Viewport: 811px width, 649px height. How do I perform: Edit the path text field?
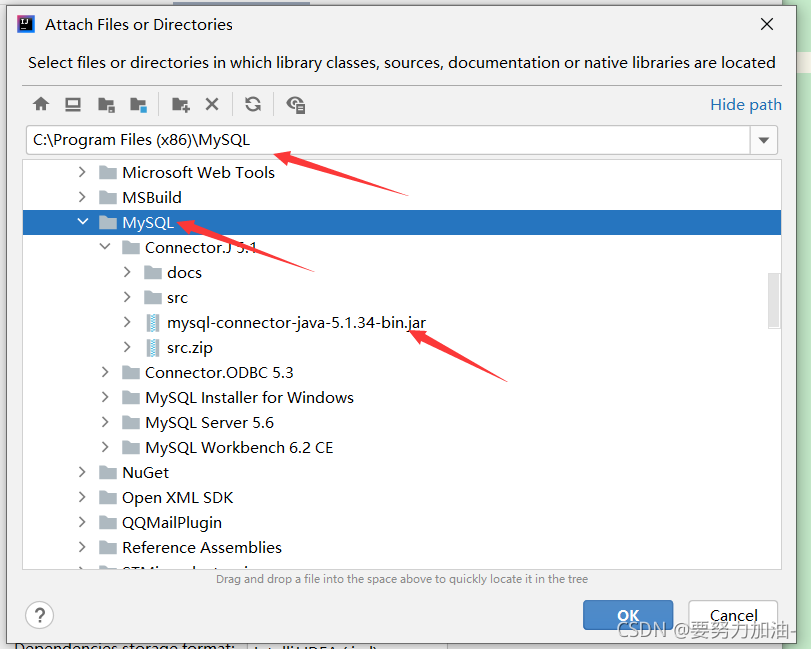pos(388,140)
